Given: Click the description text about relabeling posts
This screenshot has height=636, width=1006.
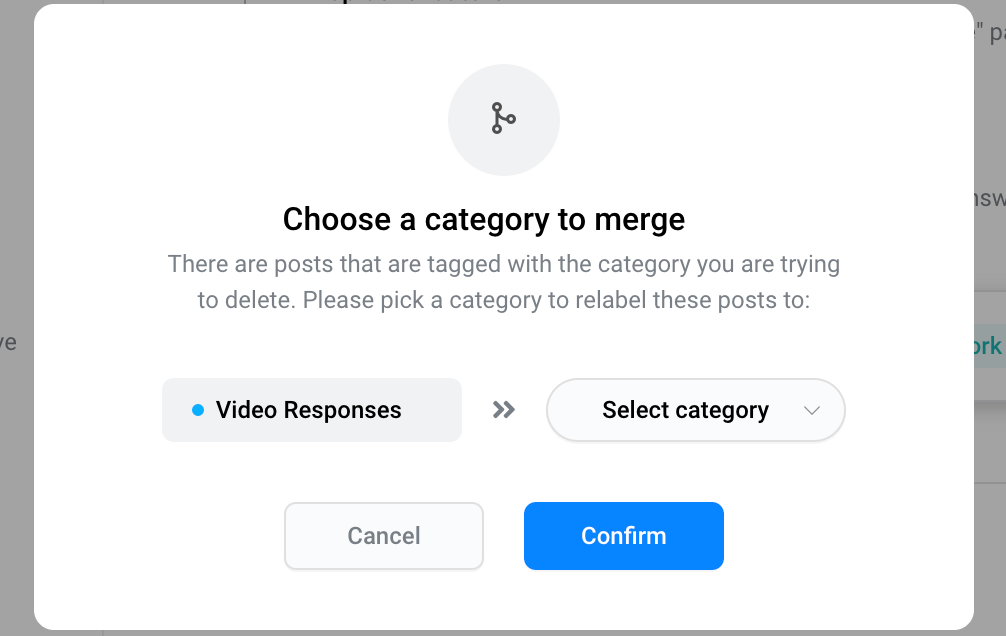Looking at the screenshot, I should 504,282.
